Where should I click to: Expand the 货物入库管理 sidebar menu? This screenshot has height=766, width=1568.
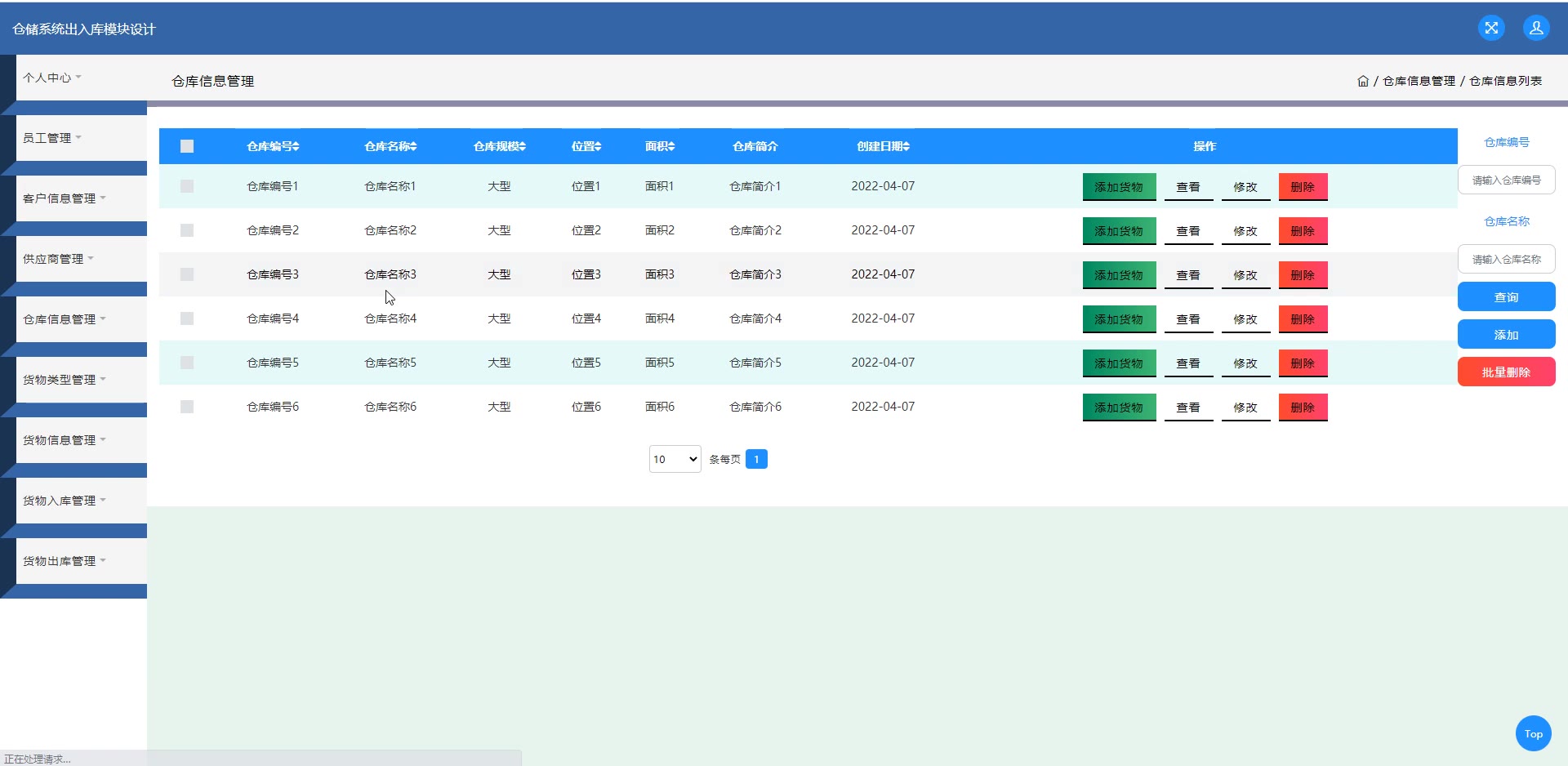click(x=64, y=501)
